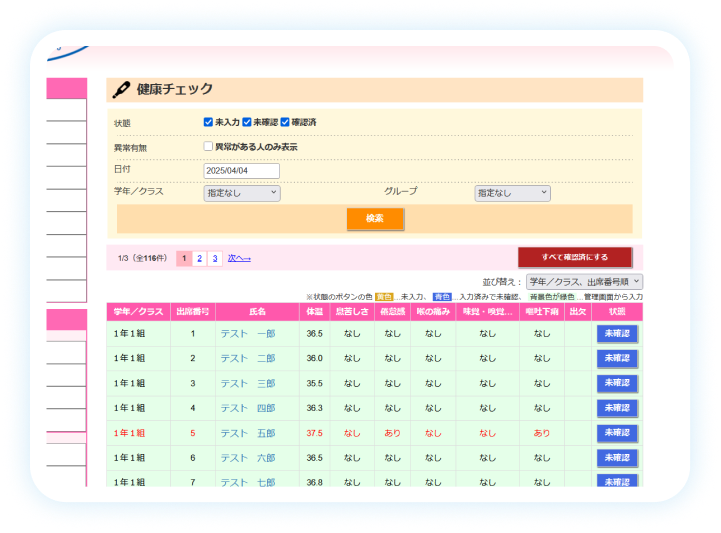Viewport: 721px width, 533px height.
Task: Click the orange 検索 button
Action: pos(375,218)
